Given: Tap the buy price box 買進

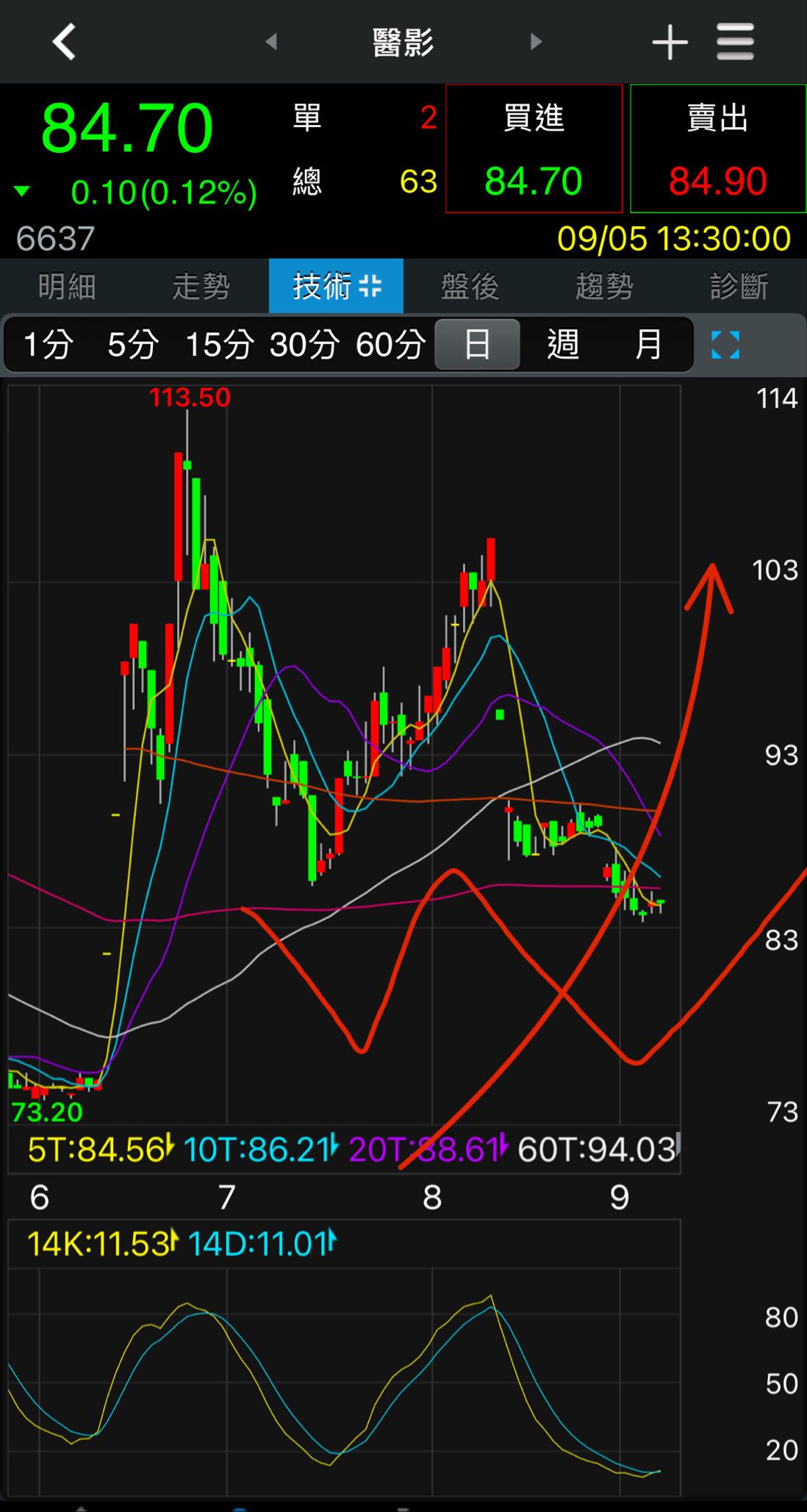Looking at the screenshot, I should pos(534,149).
